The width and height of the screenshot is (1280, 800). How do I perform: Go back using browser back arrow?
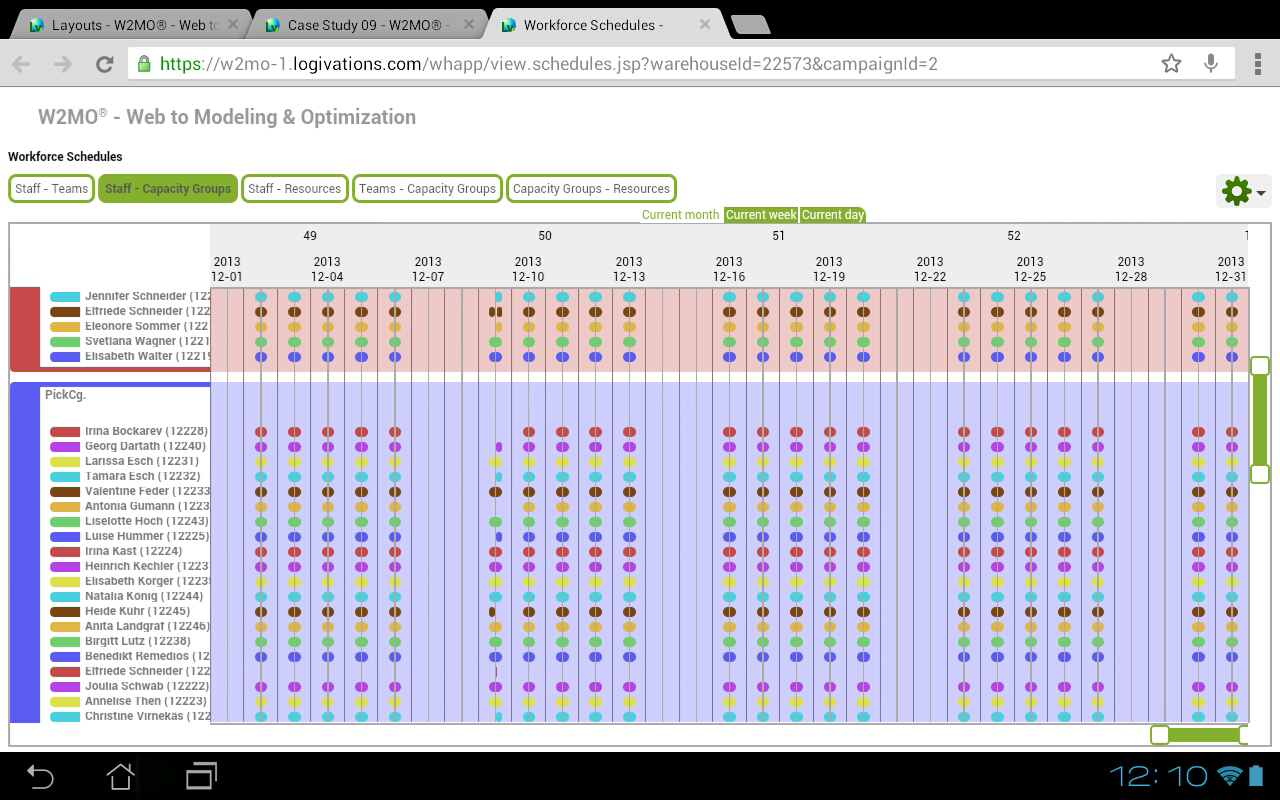22,64
